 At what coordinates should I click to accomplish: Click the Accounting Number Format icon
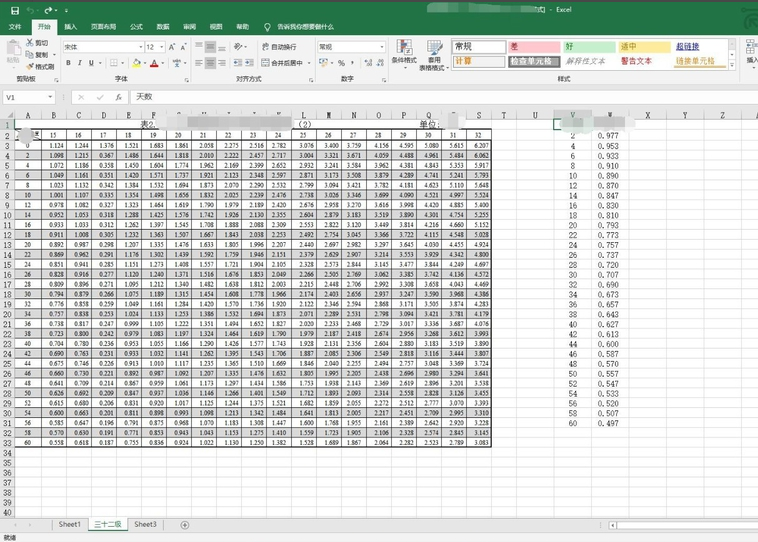pos(323,63)
